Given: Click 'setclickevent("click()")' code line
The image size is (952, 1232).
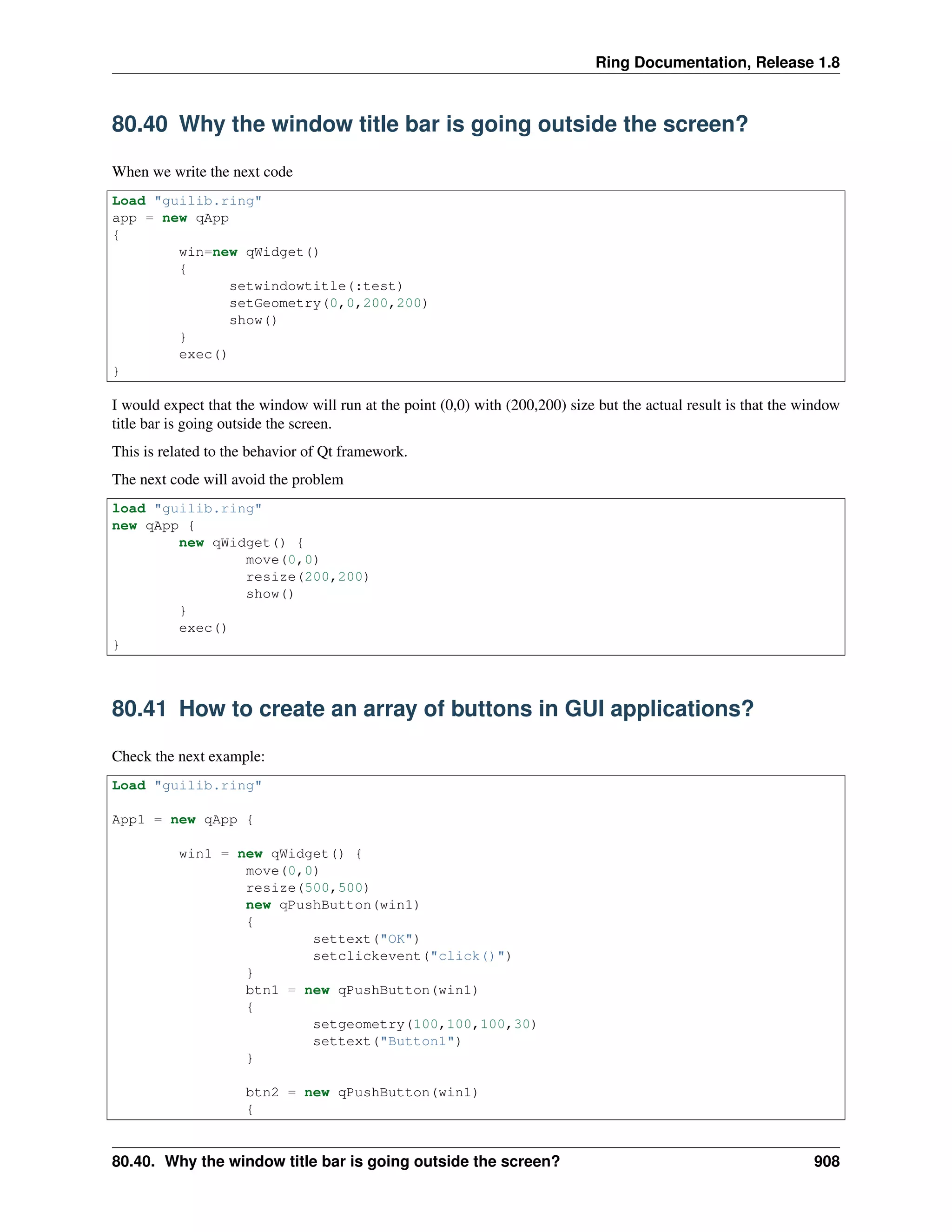Looking at the screenshot, I should pyautogui.click(x=412, y=956).
